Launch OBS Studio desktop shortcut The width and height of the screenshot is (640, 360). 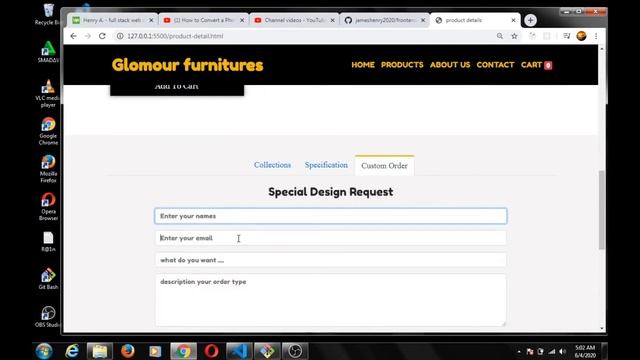pos(48,317)
